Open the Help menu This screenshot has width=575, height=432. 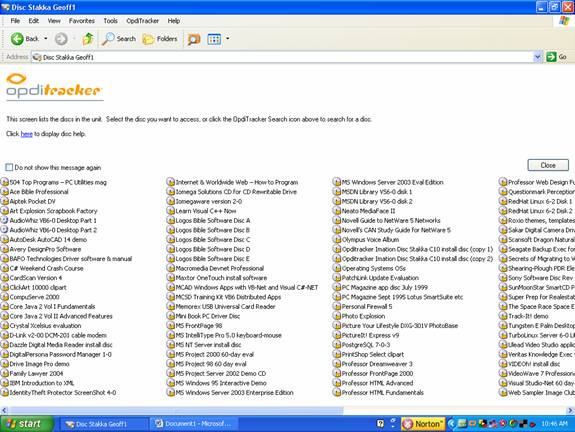174,21
